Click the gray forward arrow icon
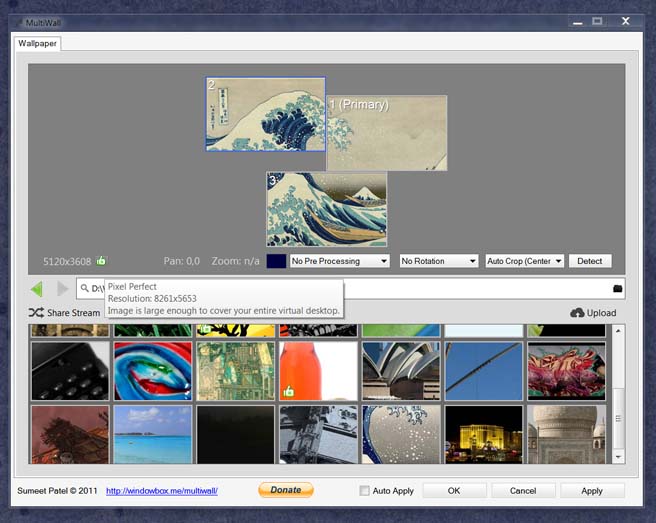Viewport: 656px width, 523px height. pyautogui.click(x=62, y=289)
